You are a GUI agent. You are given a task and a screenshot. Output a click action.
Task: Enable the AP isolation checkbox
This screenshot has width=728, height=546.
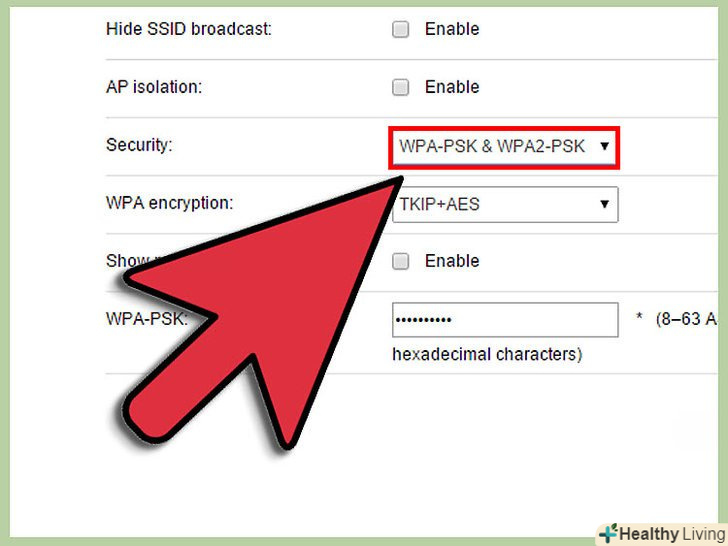tap(400, 87)
